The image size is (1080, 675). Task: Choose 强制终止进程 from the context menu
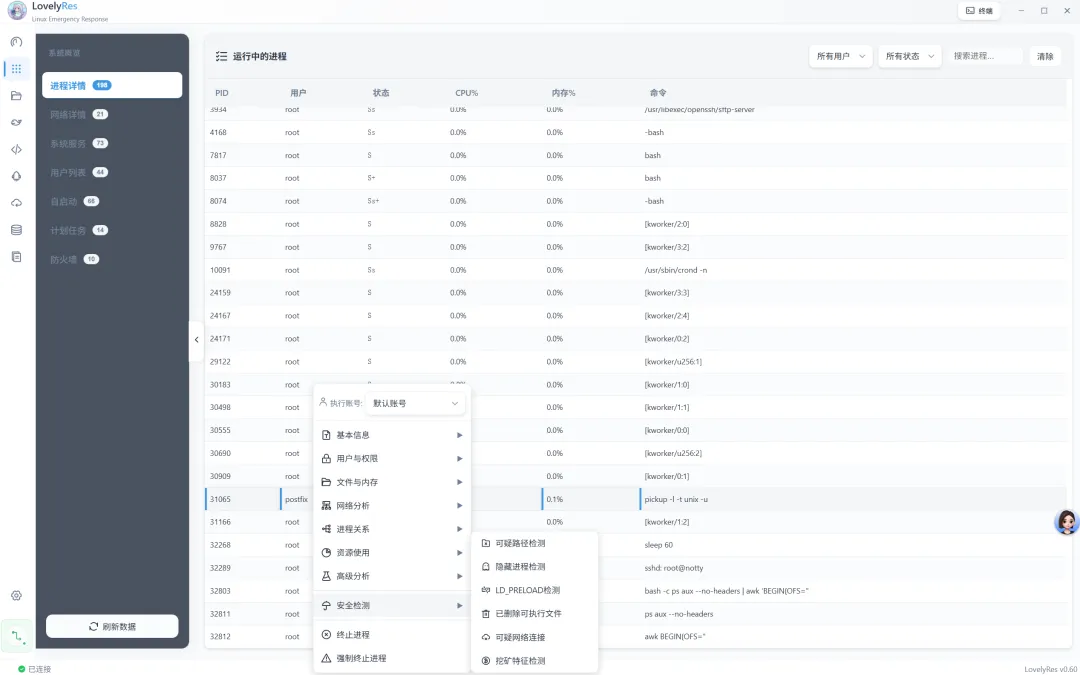[x=392, y=658]
